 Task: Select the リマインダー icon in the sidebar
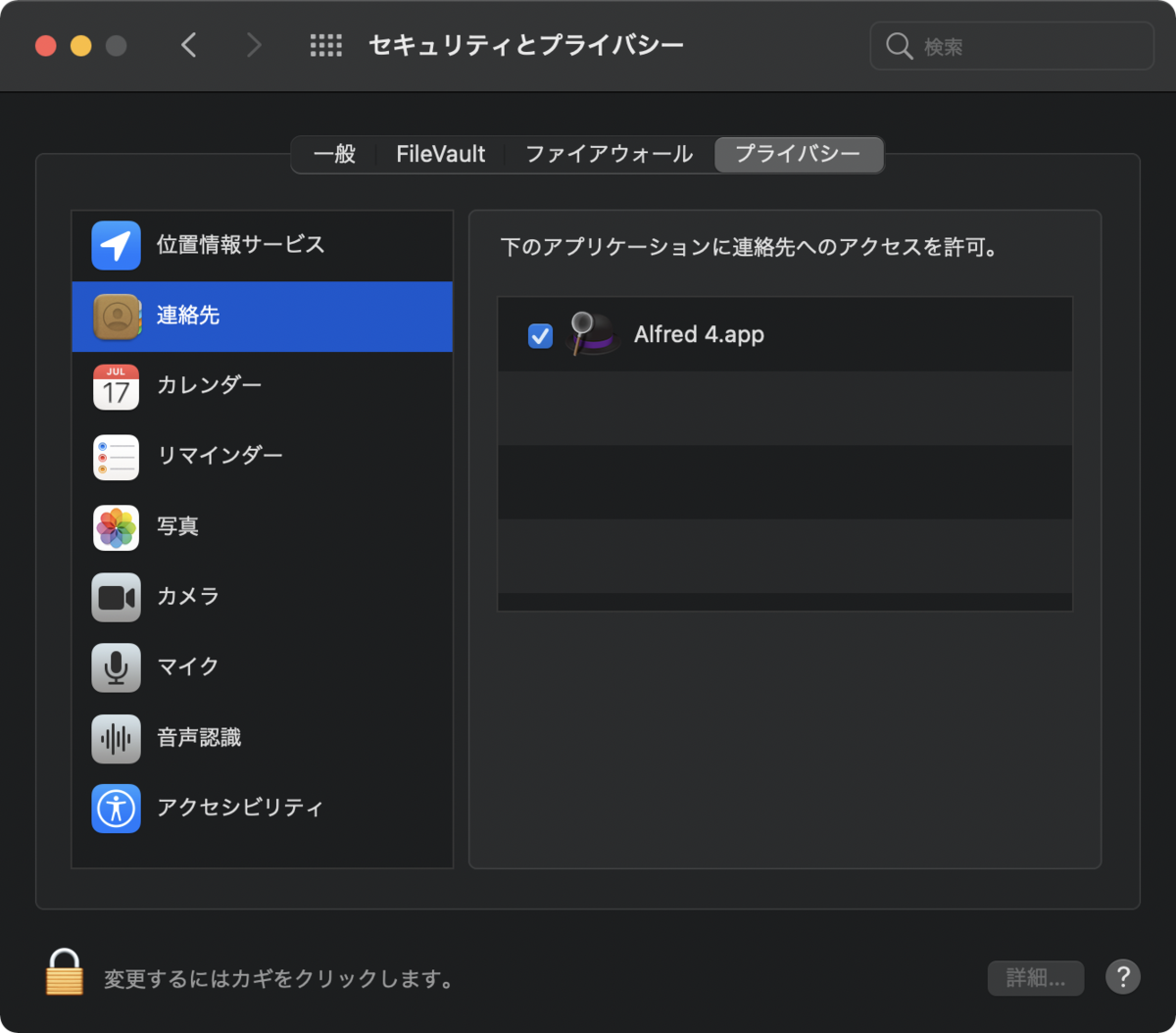tap(116, 457)
